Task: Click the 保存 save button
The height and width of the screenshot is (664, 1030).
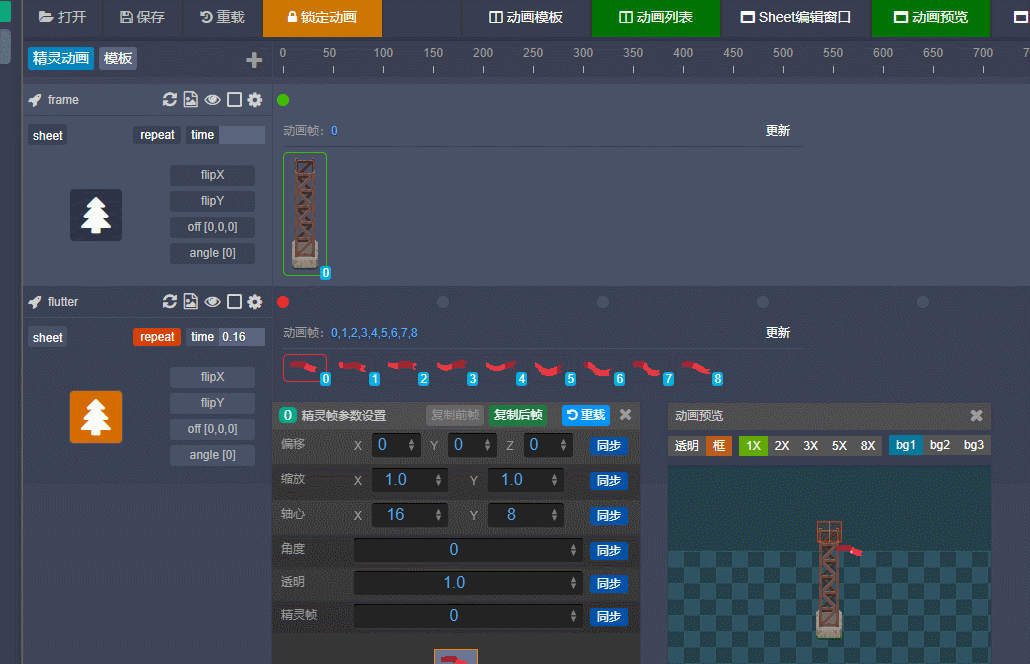Action: (143, 17)
